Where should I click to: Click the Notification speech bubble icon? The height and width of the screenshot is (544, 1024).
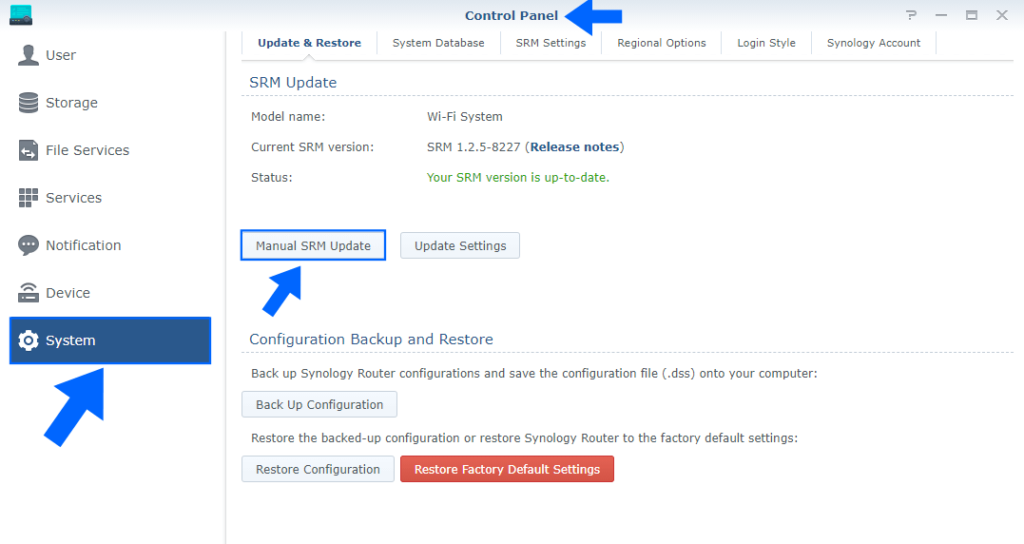28,246
